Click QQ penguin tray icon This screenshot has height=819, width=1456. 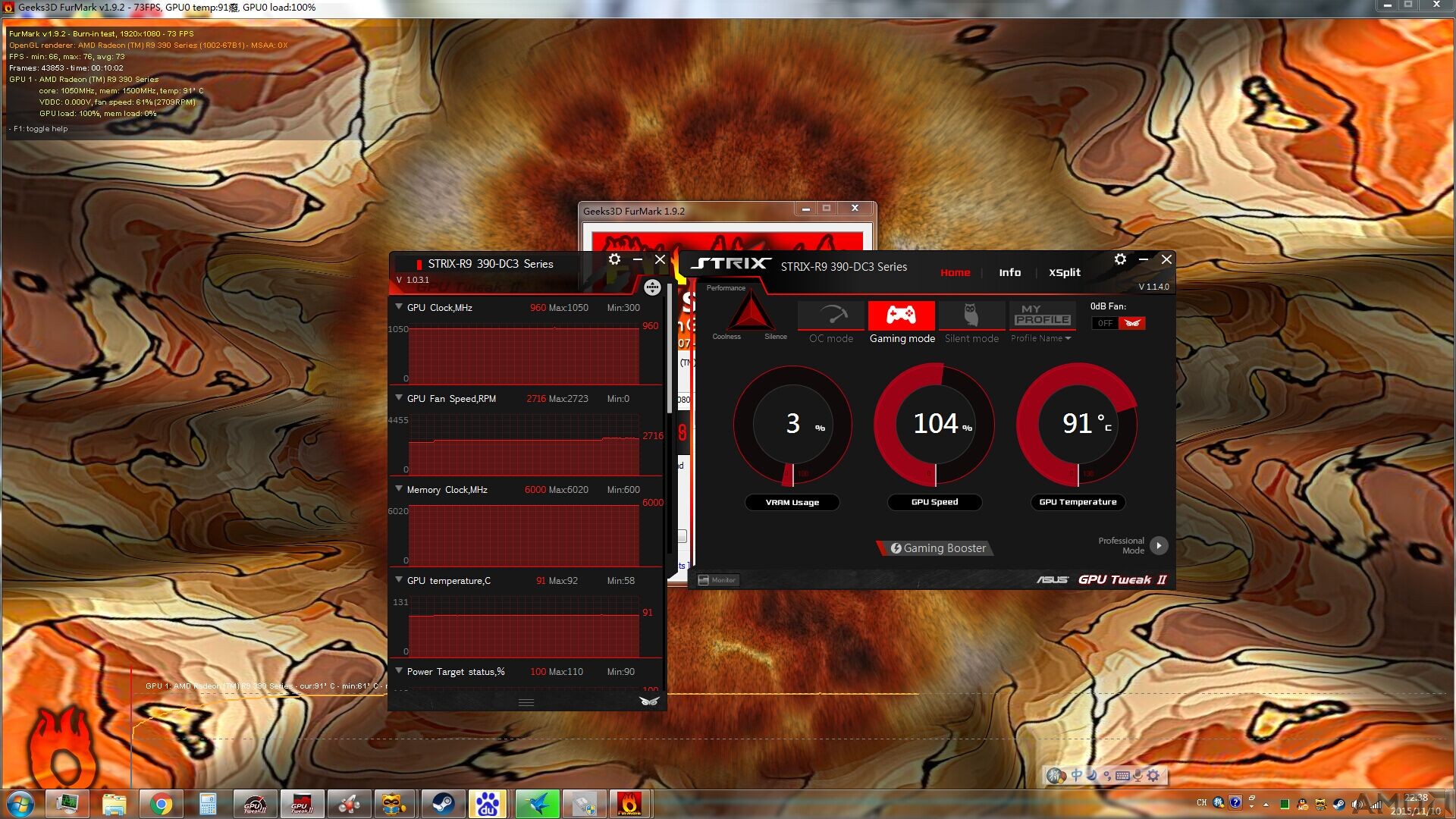pyautogui.click(x=1302, y=804)
